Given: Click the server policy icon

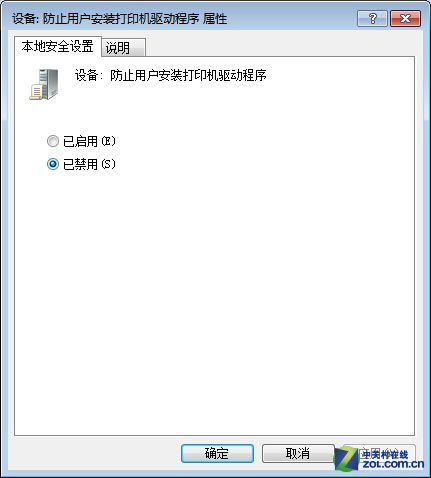Looking at the screenshot, I should point(44,84).
